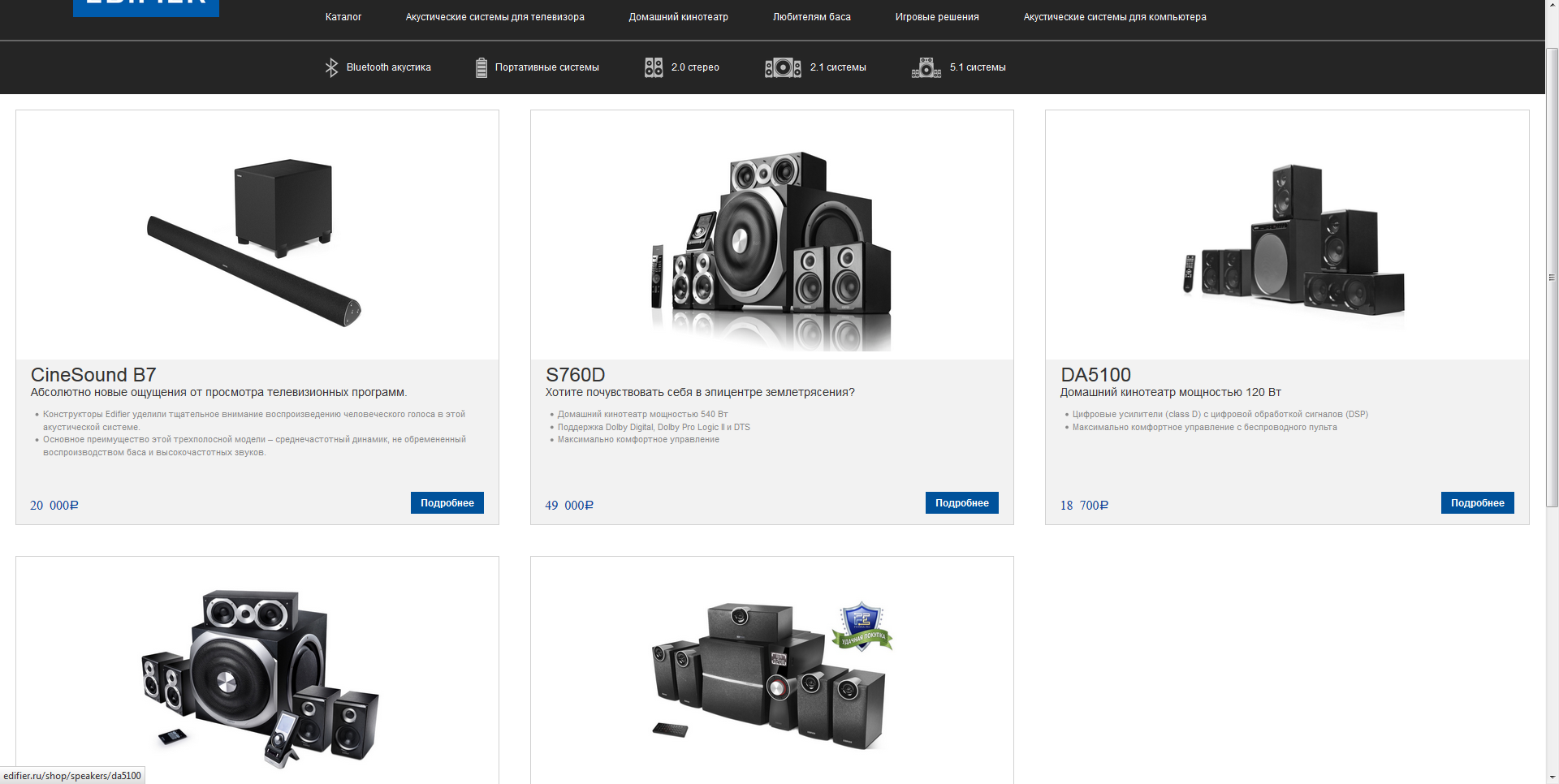Image resolution: width=1559 pixels, height=784 pixels.
Task: Click the bullet 'Поддержка Dolby Digital, Dolby Pro Logic II и DTS'
Action: click(654, 428)
